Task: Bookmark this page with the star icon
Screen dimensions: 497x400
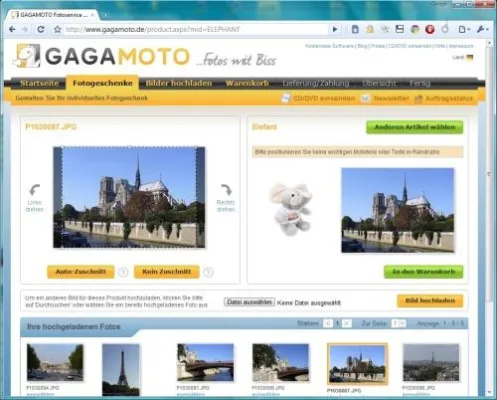Action: [57, 29]
